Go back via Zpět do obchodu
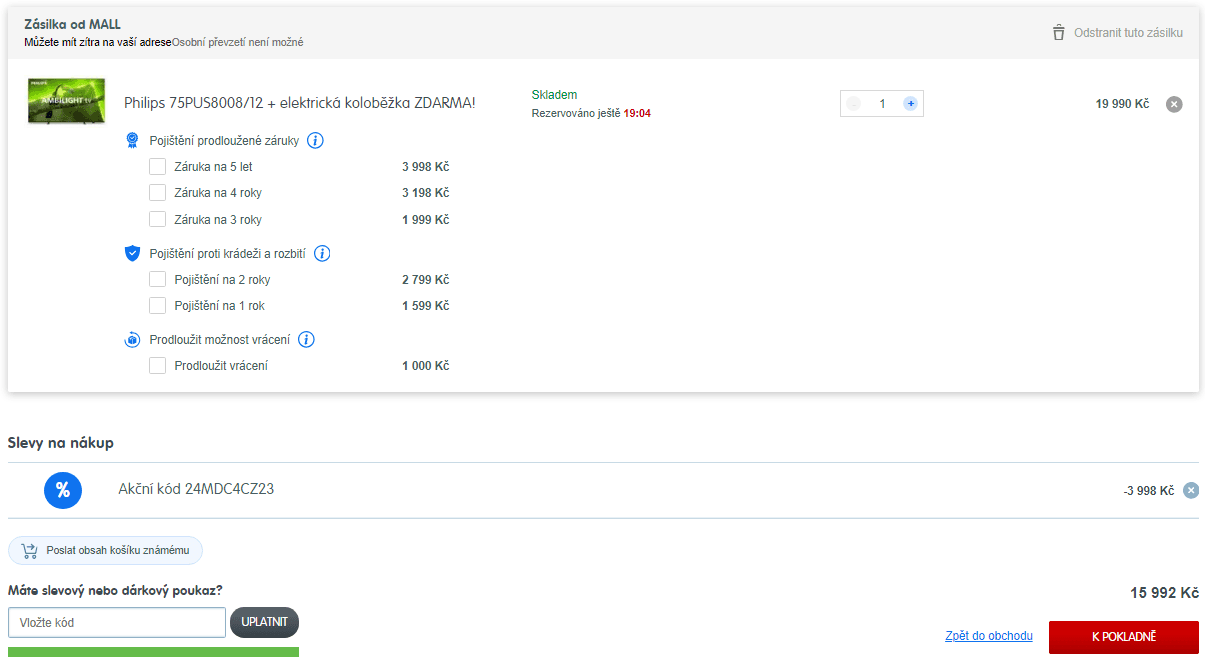The height and width of the screenshot is (657, 1205). [989, 636]
